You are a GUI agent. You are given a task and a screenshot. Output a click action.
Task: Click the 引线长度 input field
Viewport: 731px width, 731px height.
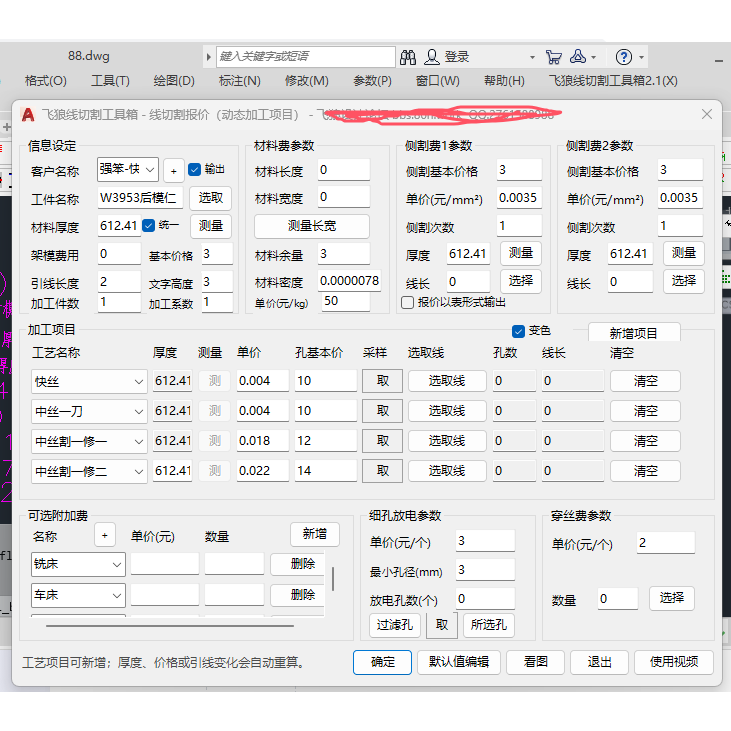pos(119,282)
